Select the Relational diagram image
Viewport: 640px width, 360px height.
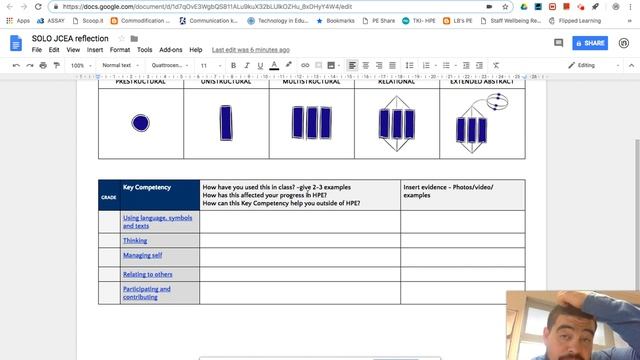(x=397, y=123)
